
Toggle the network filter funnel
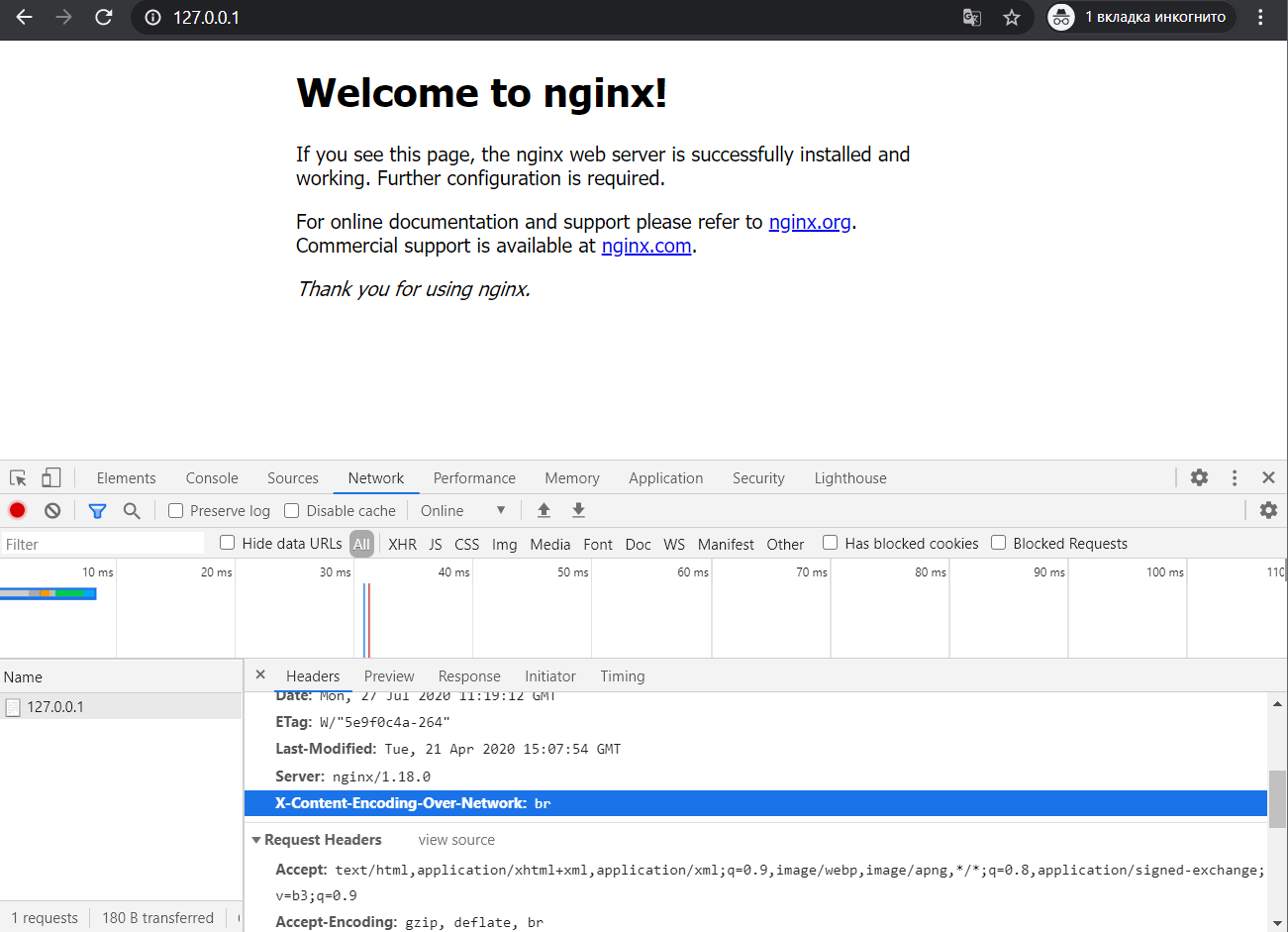[x=97, y=510]
